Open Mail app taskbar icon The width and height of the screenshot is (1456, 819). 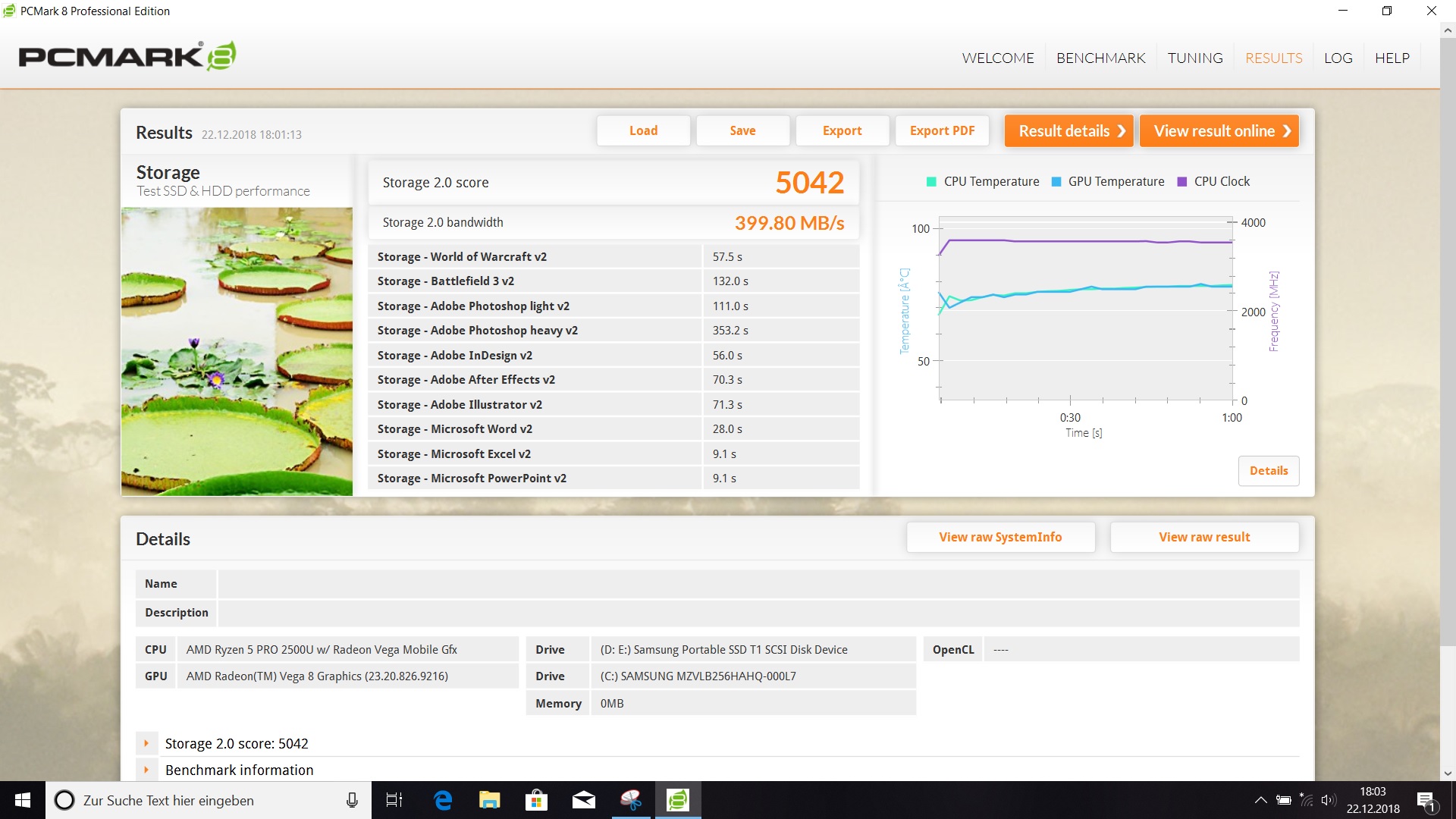pos(583,800)
